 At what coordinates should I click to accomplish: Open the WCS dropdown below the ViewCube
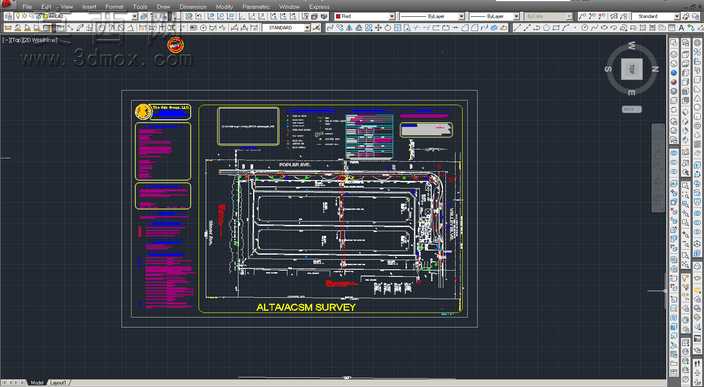[x=632, y=109]
